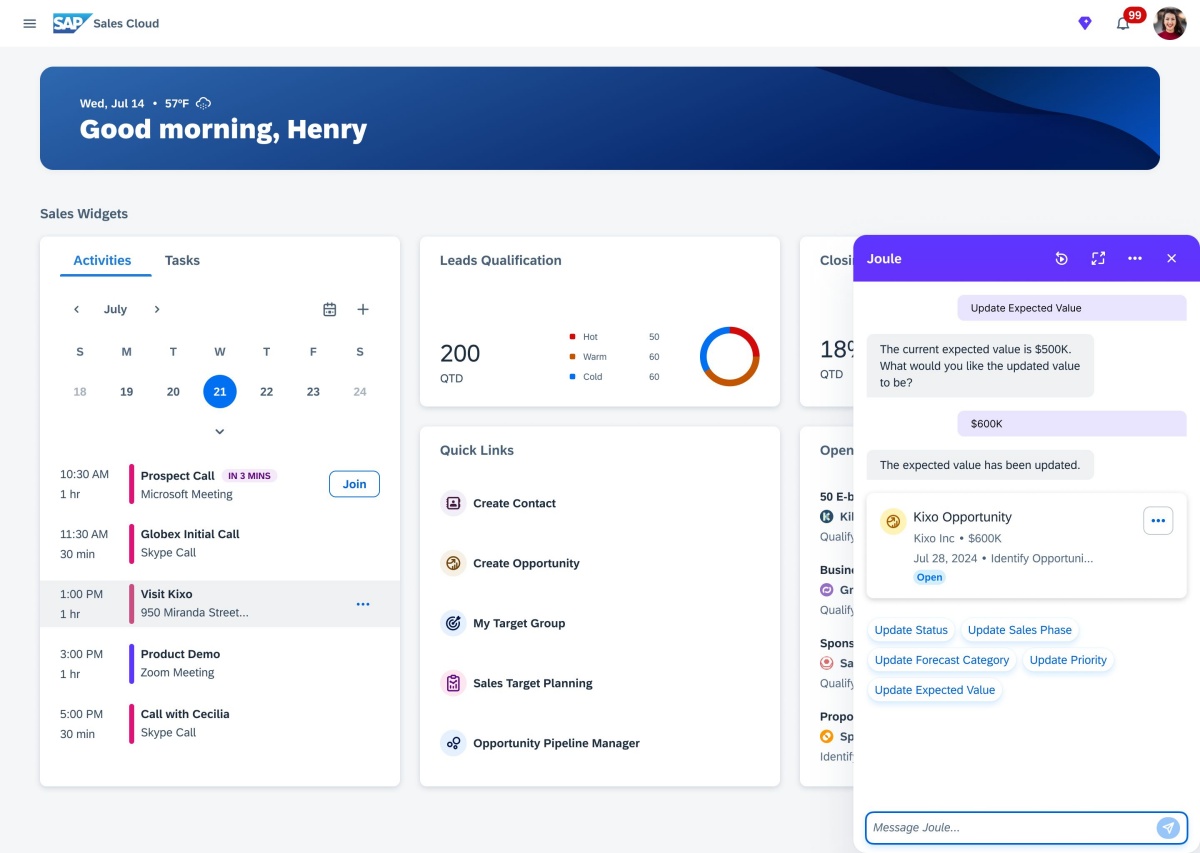This screenshot has height=853, width=1200.
Task: Click the SAP Sales Cloud logo
Action: tap(106, 23)
